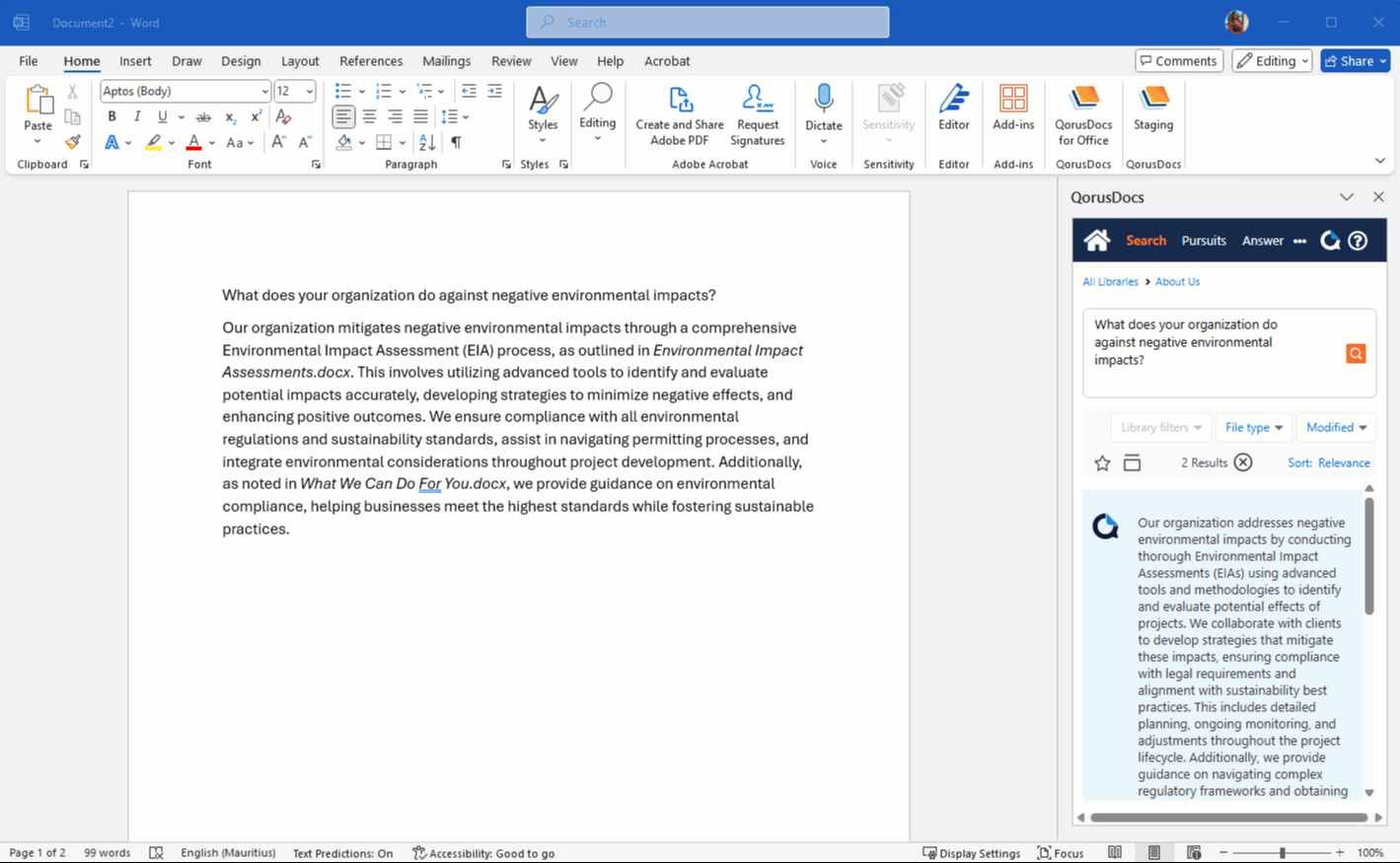Toggle show paragraph marks
This screenshot has width=1400, height=863.
click(x=456, y=143)
